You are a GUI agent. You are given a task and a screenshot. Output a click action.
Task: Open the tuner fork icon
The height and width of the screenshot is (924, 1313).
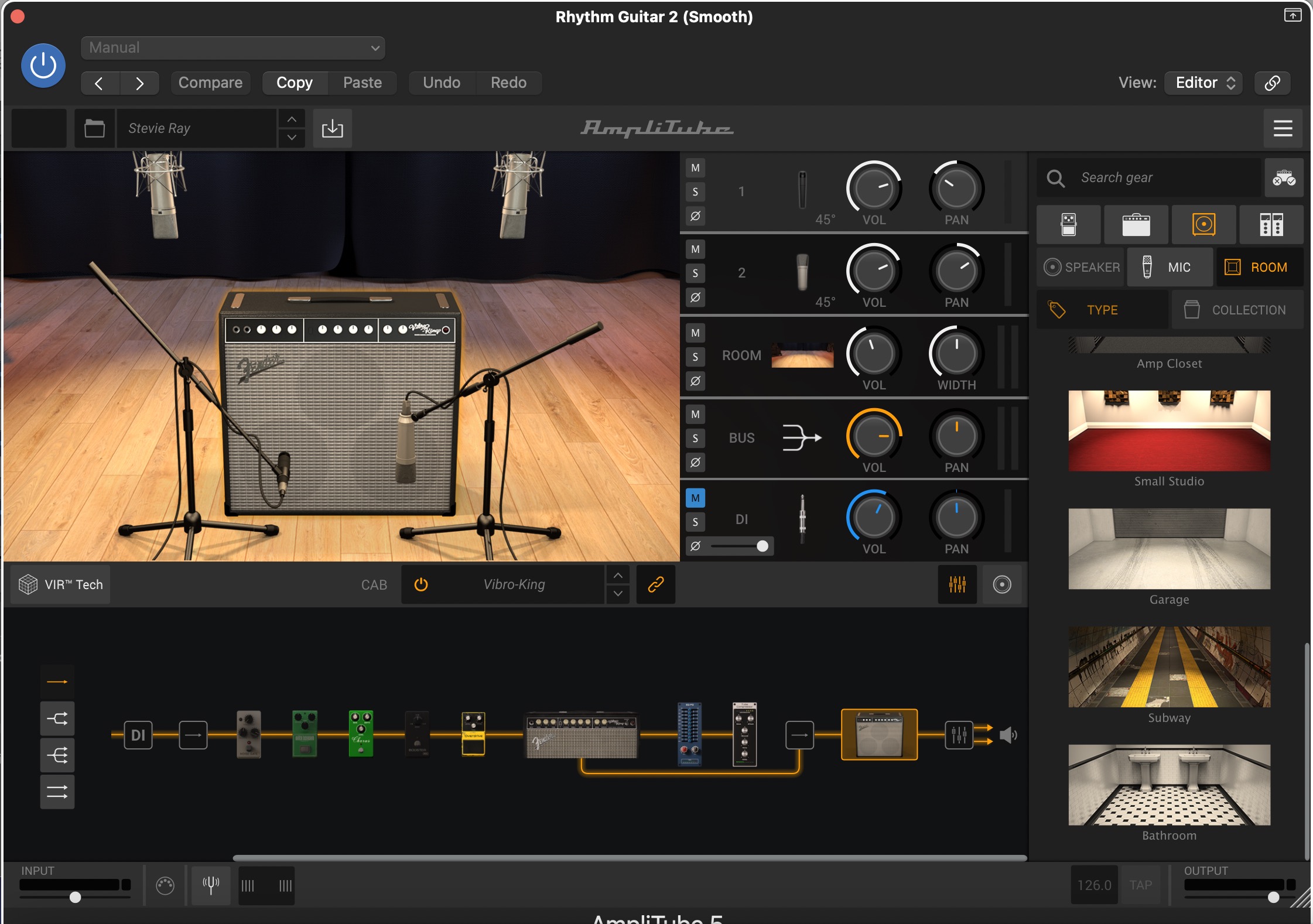211,885
